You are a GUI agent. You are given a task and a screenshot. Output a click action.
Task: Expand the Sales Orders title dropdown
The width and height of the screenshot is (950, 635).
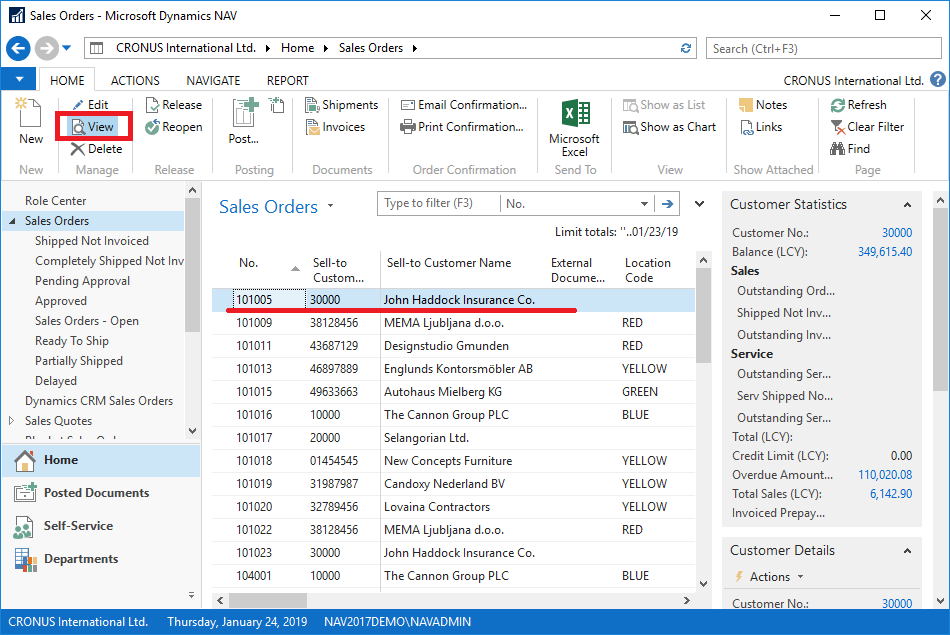330,205
